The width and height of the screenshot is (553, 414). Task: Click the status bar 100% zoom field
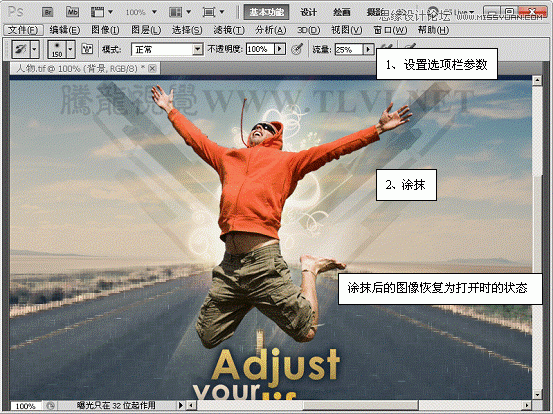click(25, 406)
